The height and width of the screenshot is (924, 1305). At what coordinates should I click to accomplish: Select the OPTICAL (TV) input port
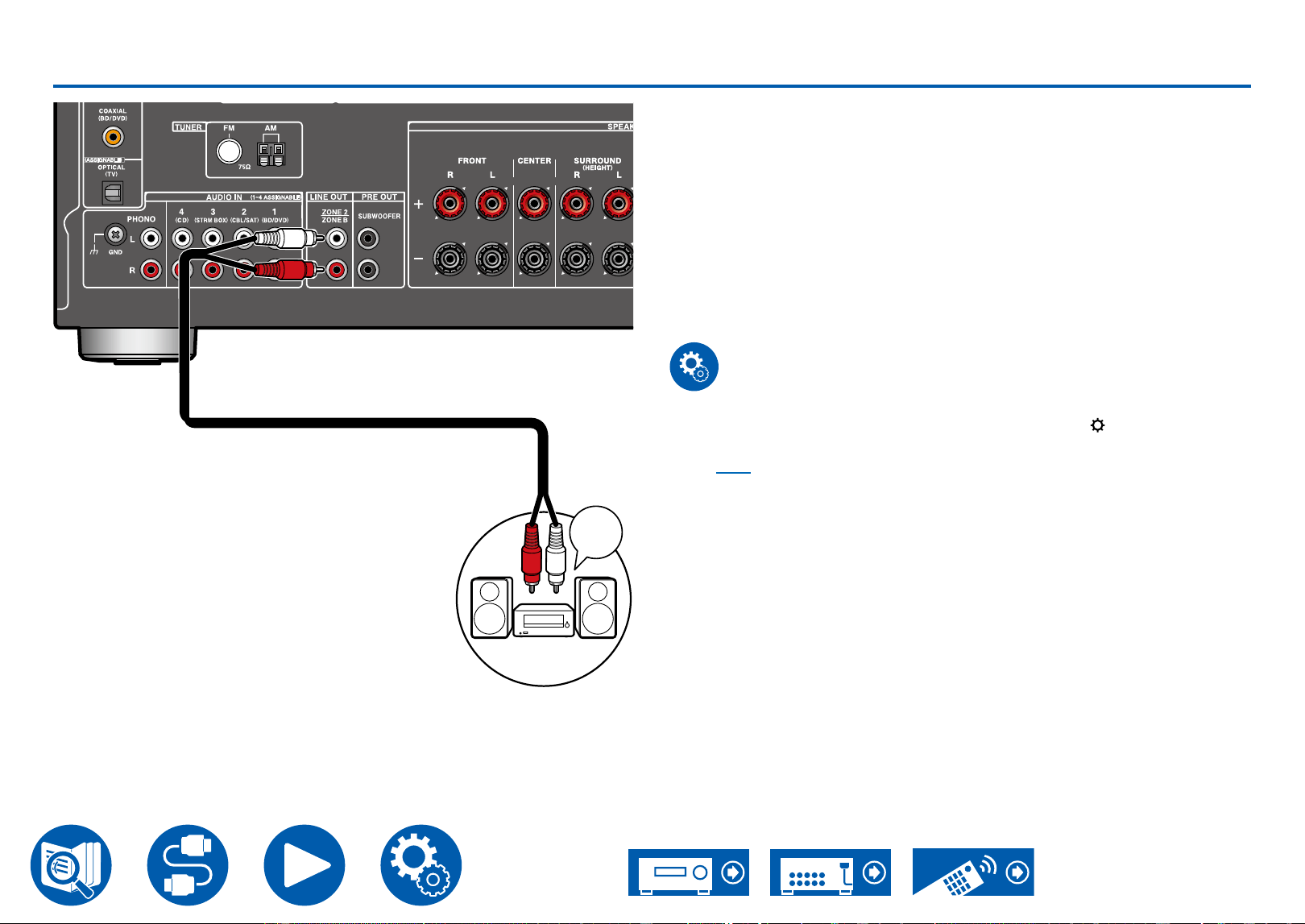coord(112,193)
